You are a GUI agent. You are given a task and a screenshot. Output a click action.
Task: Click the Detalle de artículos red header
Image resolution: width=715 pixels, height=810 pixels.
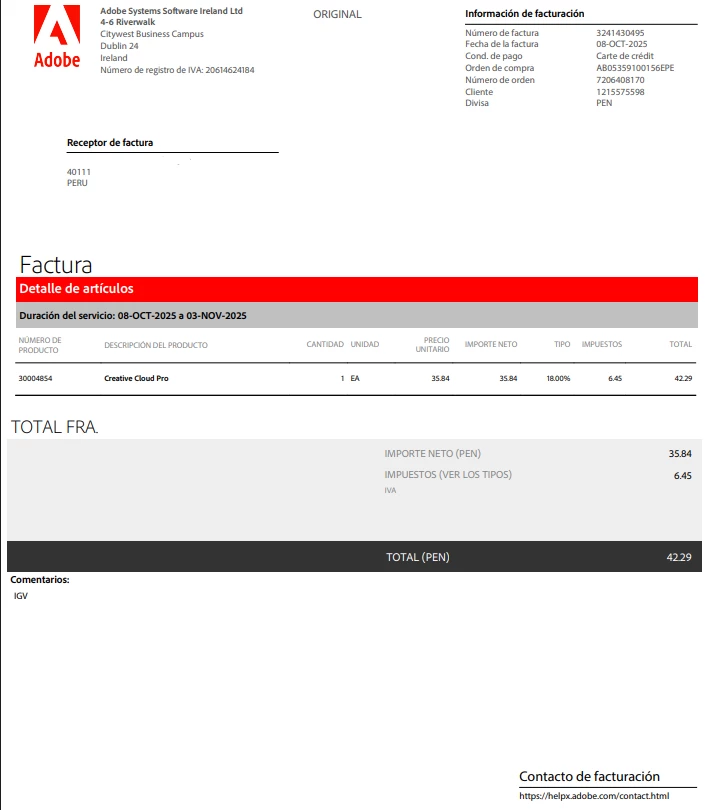[x=356, y=289]
